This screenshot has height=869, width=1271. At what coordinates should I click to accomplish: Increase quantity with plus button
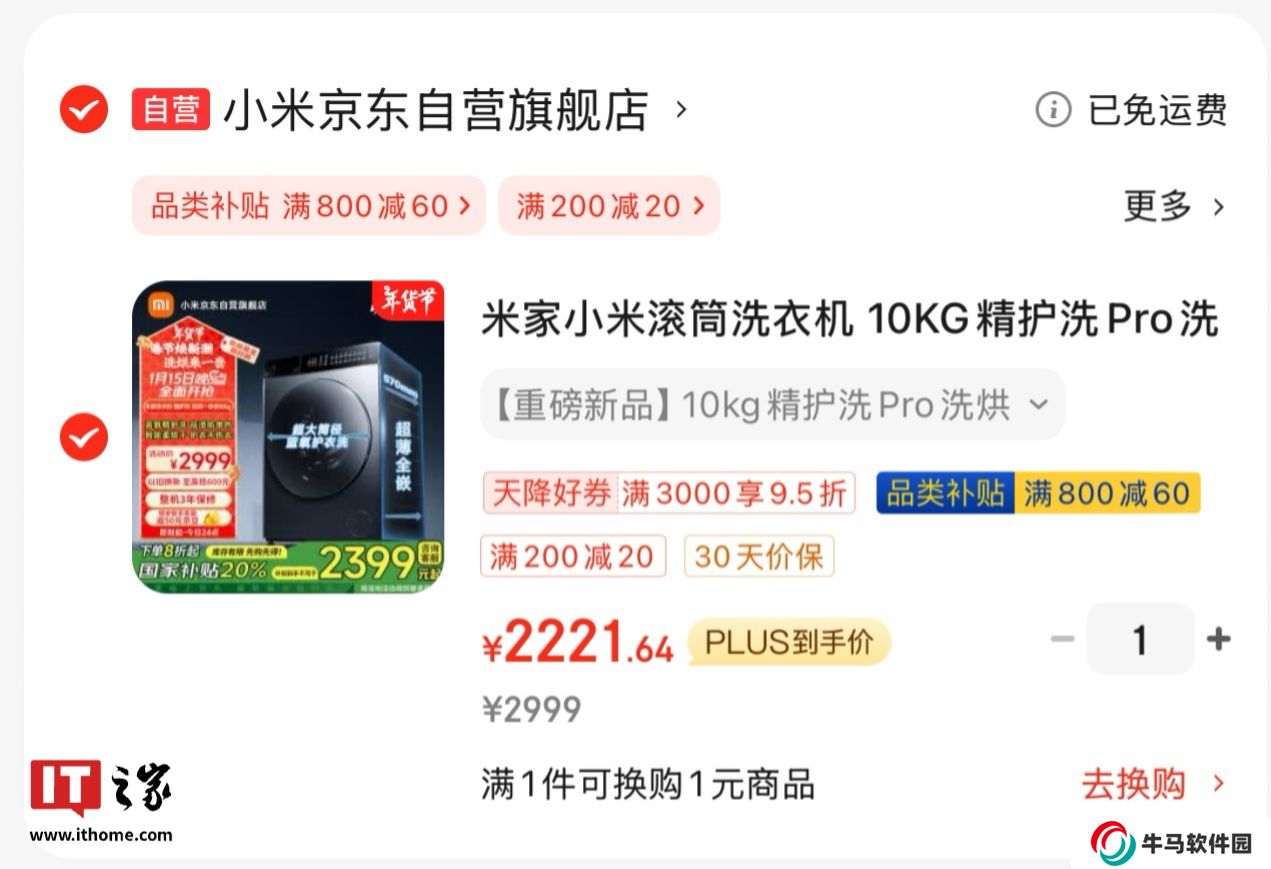[x=1218, y=639]
